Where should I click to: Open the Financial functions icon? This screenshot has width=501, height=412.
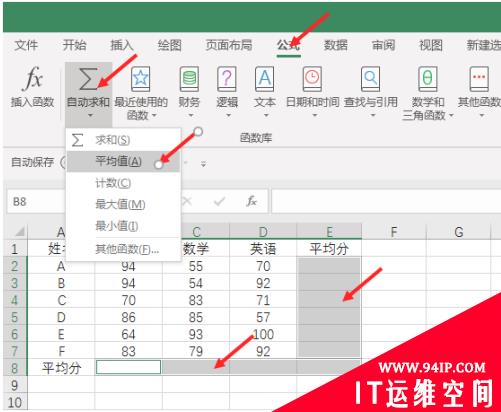coord(189,79)
